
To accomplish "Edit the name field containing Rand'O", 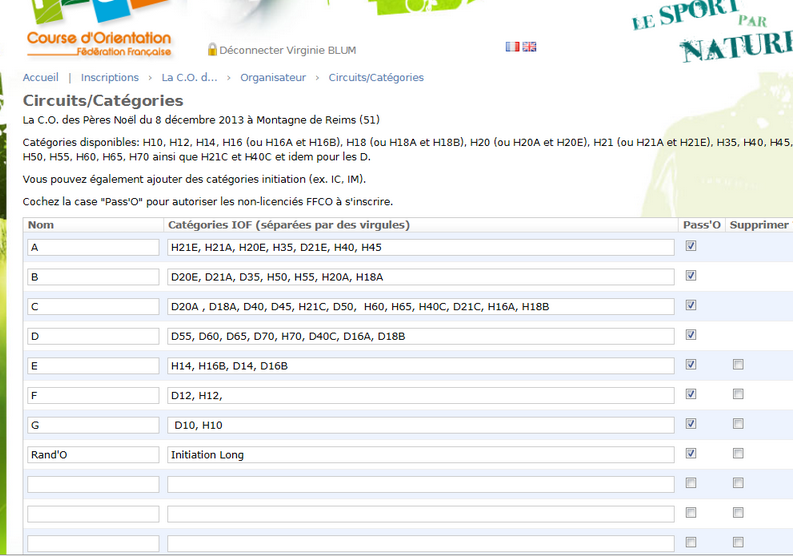I will 93,455.
